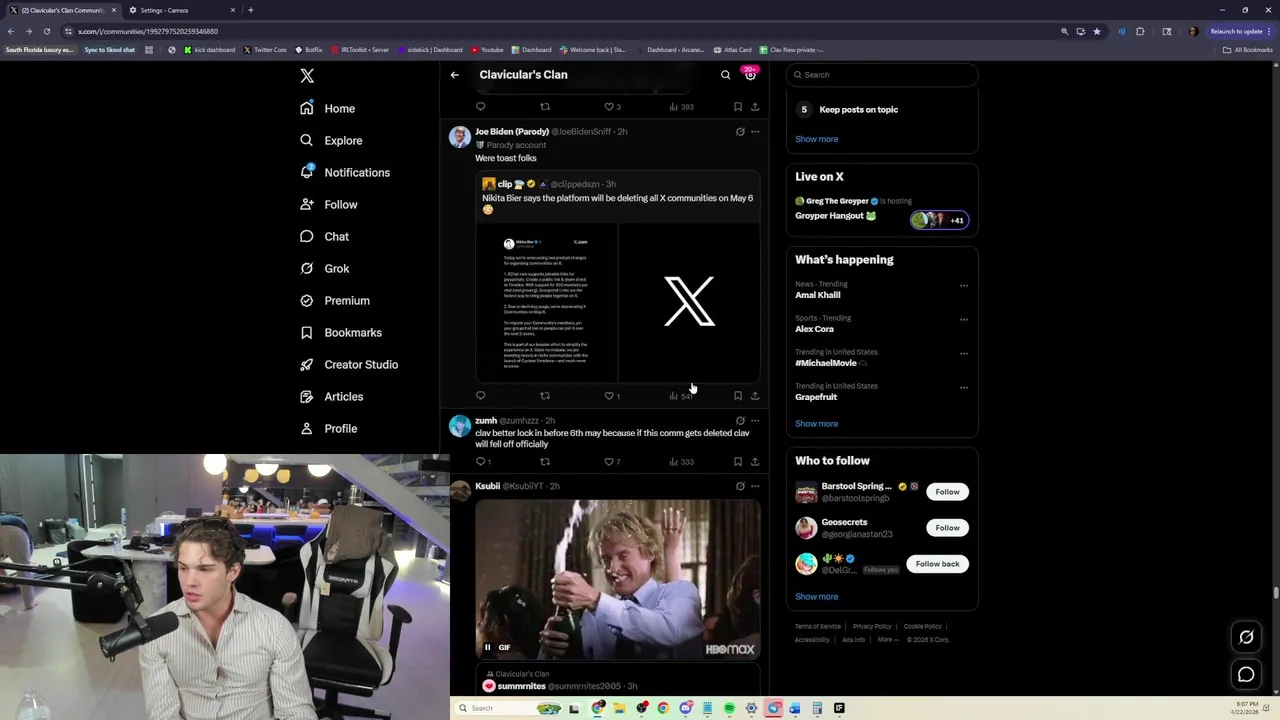Open Grok from the sidebar
This screenshot has height=720, width=1280.
click(x=324, y=268)
